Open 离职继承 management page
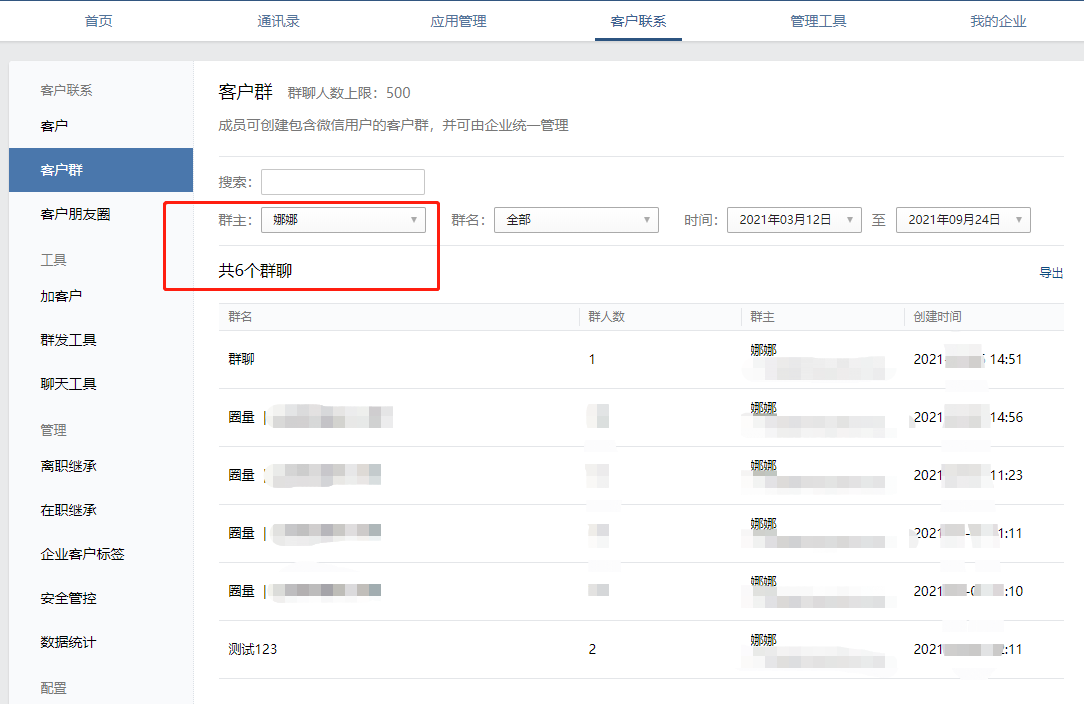Screen dimensions: 1084x704 click(x=68, y=467)
